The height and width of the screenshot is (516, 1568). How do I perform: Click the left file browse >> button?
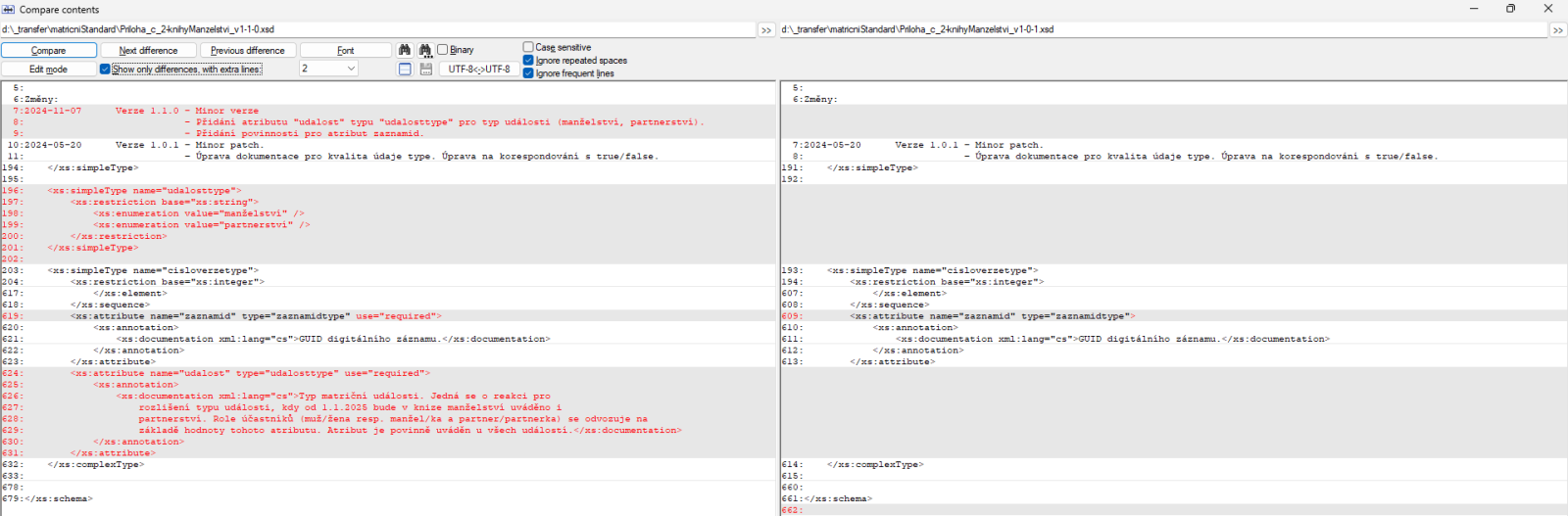(766, 30)
